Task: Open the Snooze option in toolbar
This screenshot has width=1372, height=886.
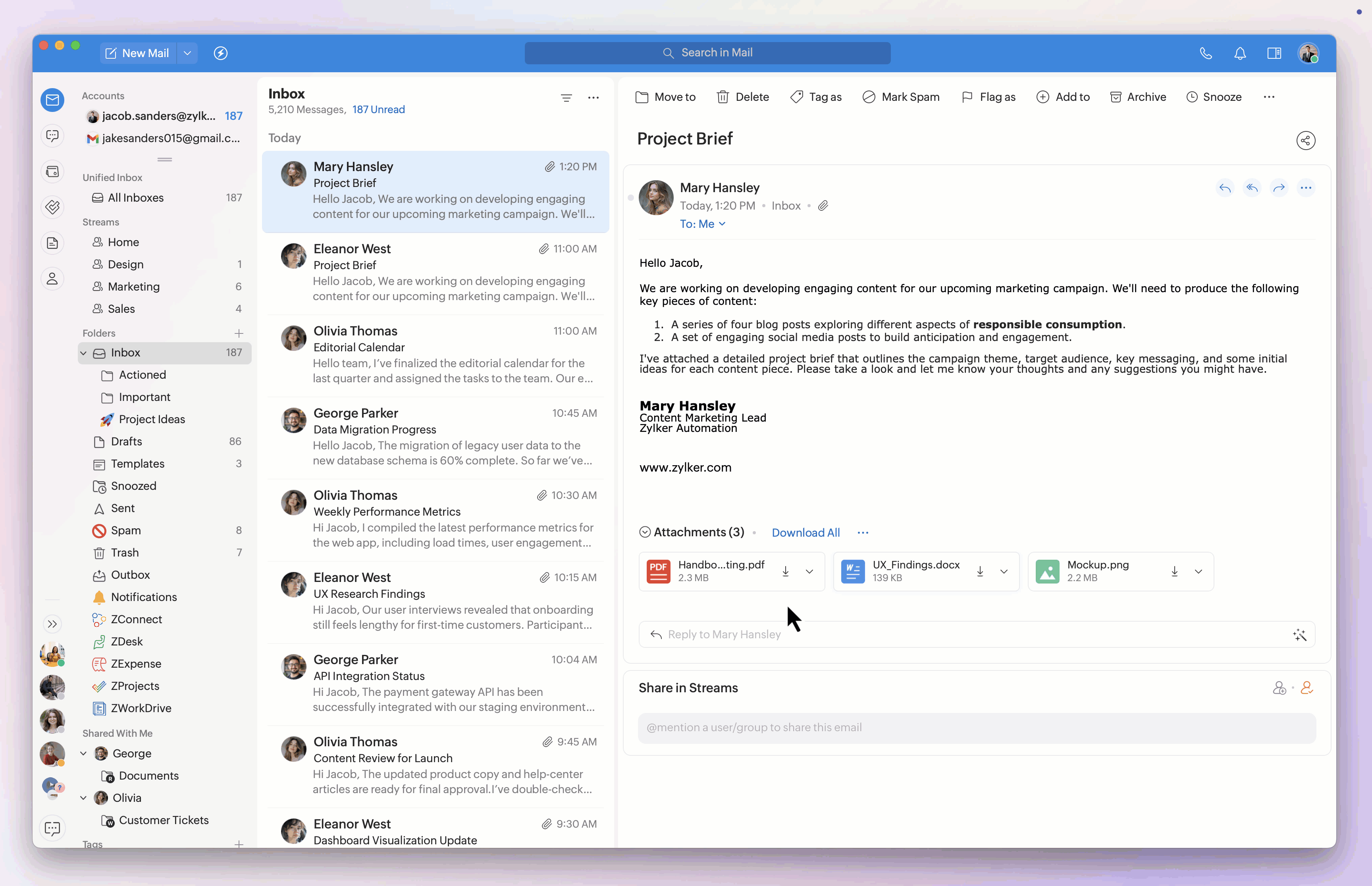Action: click(1214, 97)
